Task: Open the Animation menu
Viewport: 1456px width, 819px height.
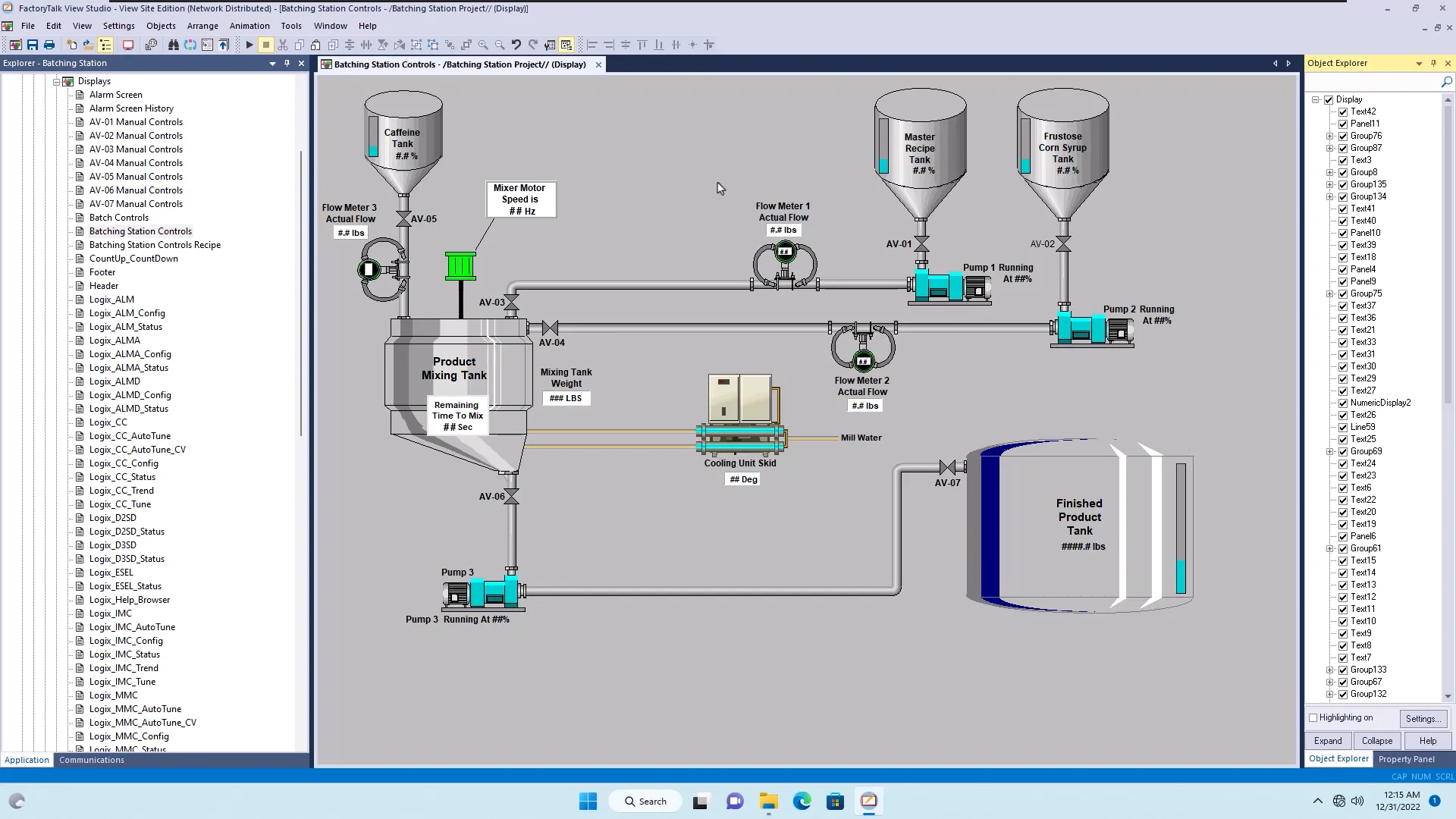Action: pyautogui.click(x=249, y=26)
